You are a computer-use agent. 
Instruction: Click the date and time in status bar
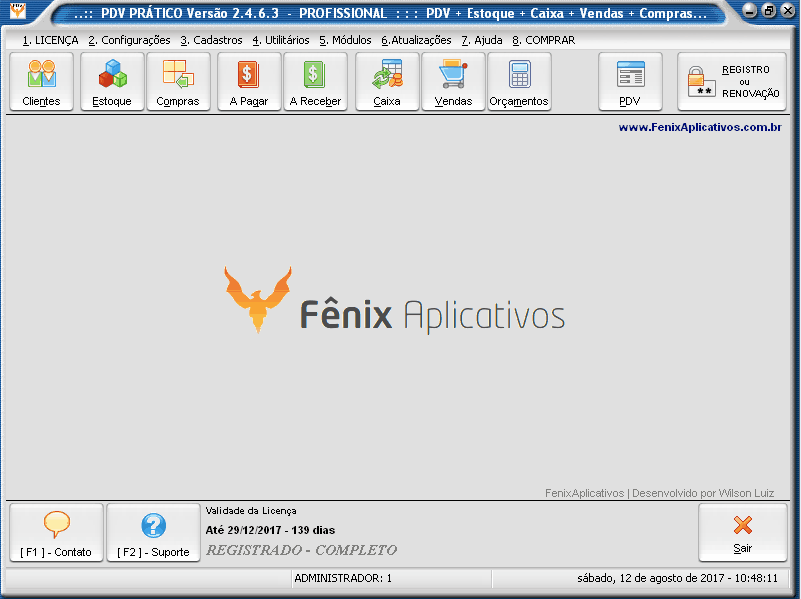(677, 579)
